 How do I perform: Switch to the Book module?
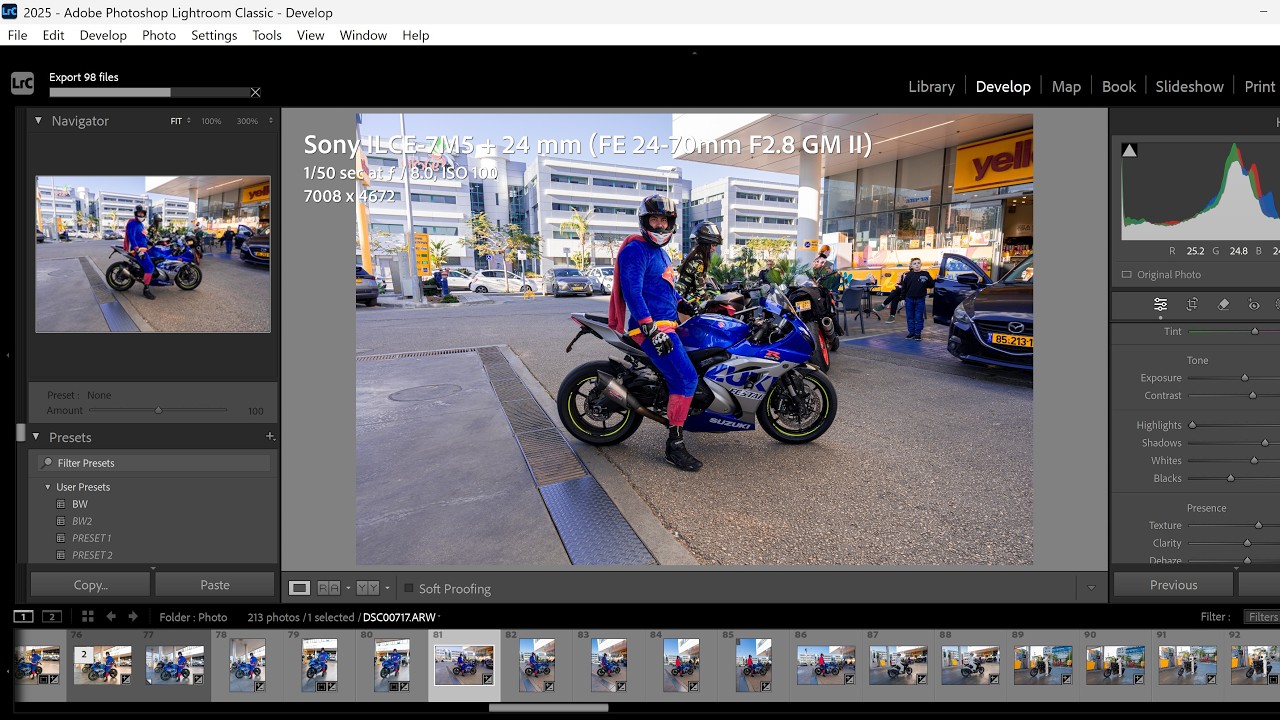click(1119, 86)
